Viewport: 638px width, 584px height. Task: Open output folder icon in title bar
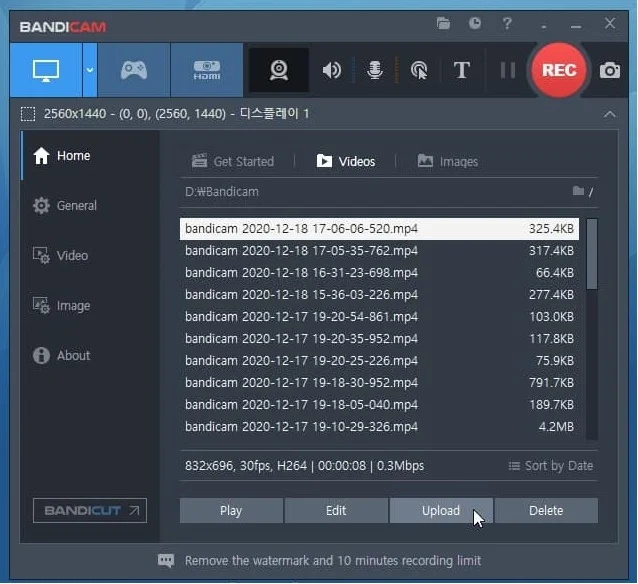pos(443,24)
